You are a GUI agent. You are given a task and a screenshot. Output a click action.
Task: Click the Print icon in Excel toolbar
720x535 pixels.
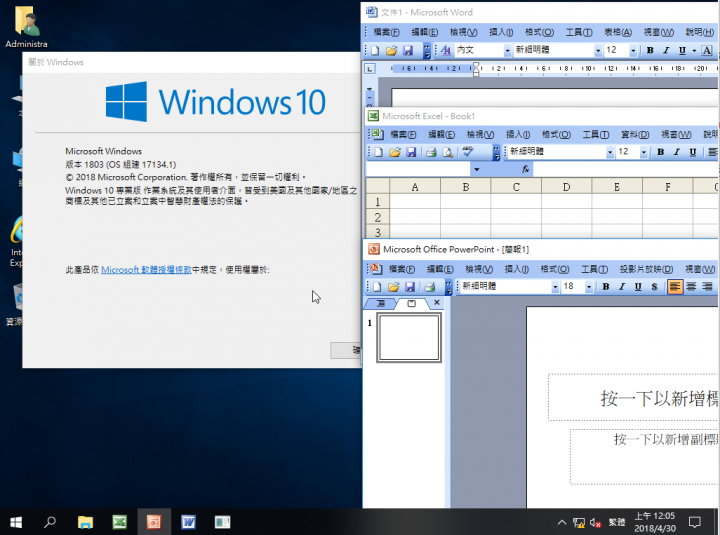tap(431, 152)
